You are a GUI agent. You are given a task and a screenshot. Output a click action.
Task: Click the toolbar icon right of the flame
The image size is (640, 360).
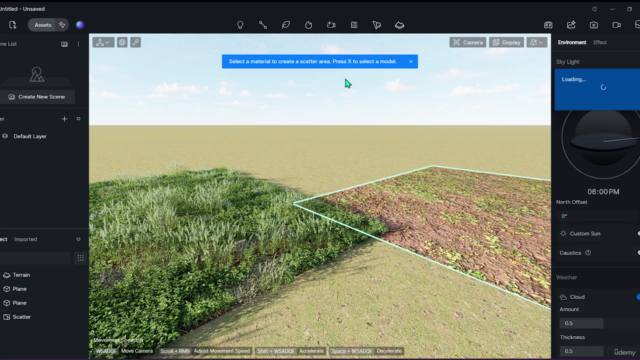point(331,25)
